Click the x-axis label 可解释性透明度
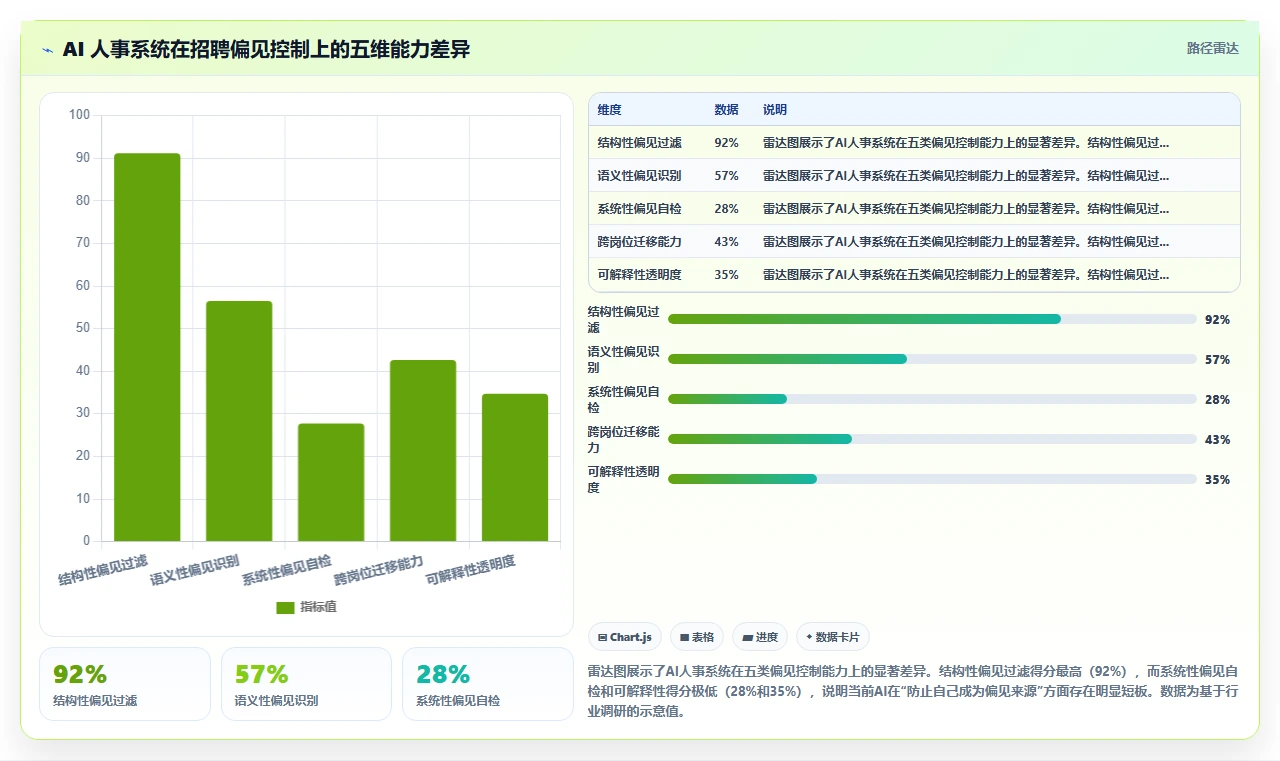Image resolution: width=1280 pixels, height=761 pixels. 471,570
